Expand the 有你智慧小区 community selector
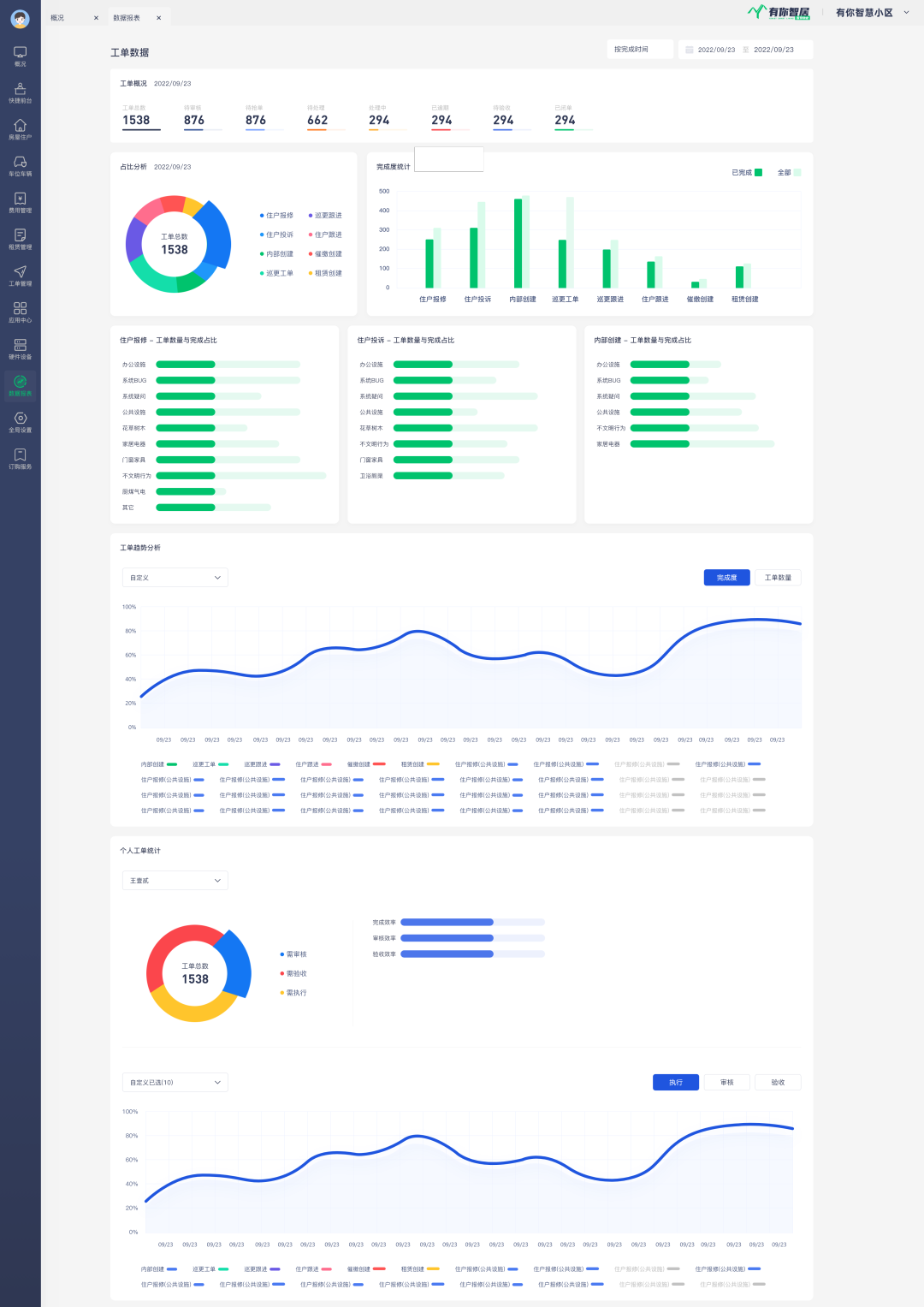This screenshot has width=924, height=1307. [871, 13]
